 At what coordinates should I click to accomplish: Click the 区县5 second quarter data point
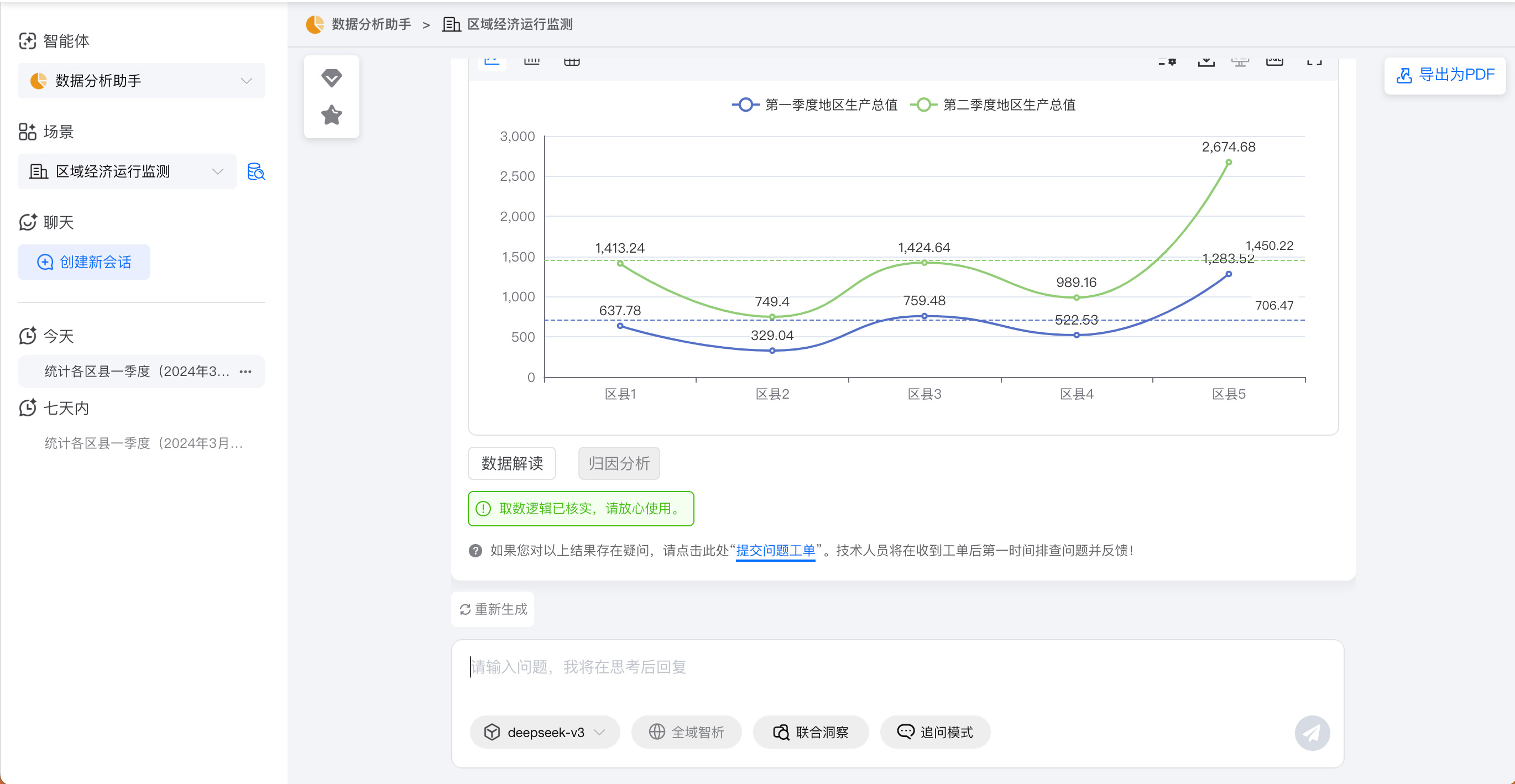coord(1229,163)
